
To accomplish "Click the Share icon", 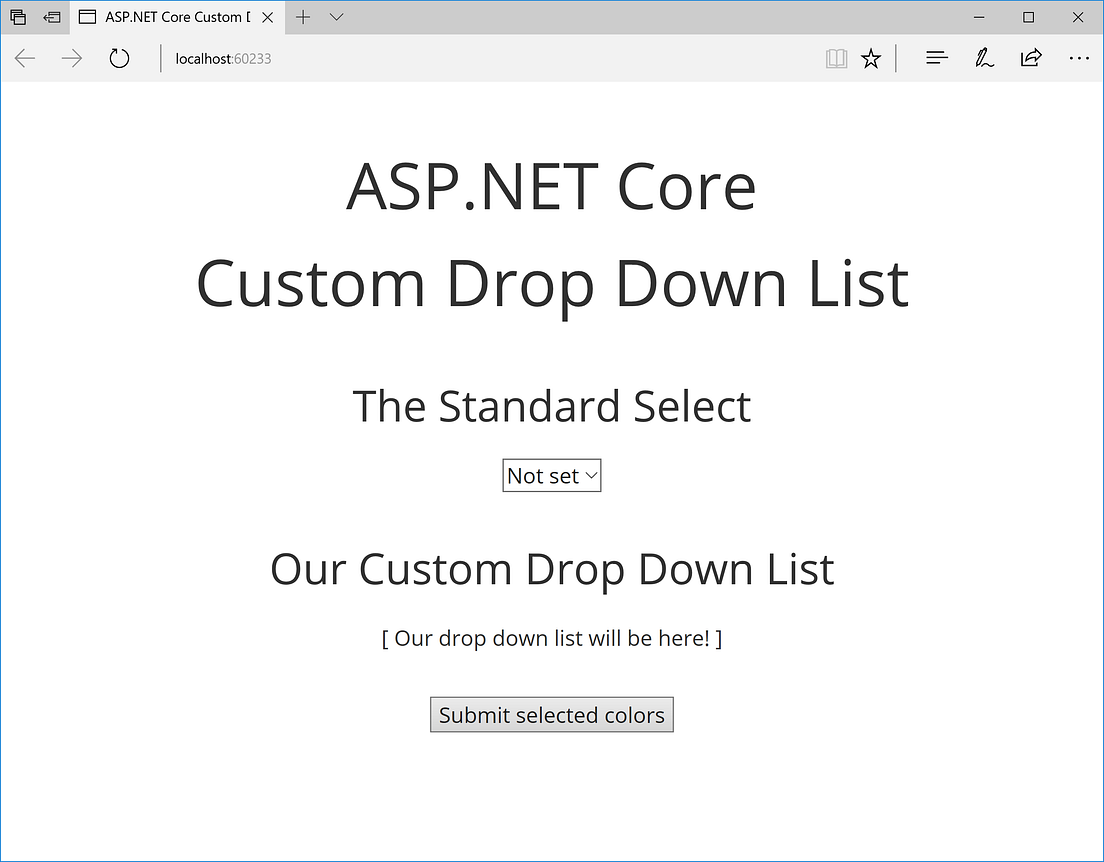I will (x=1031, y=57).
